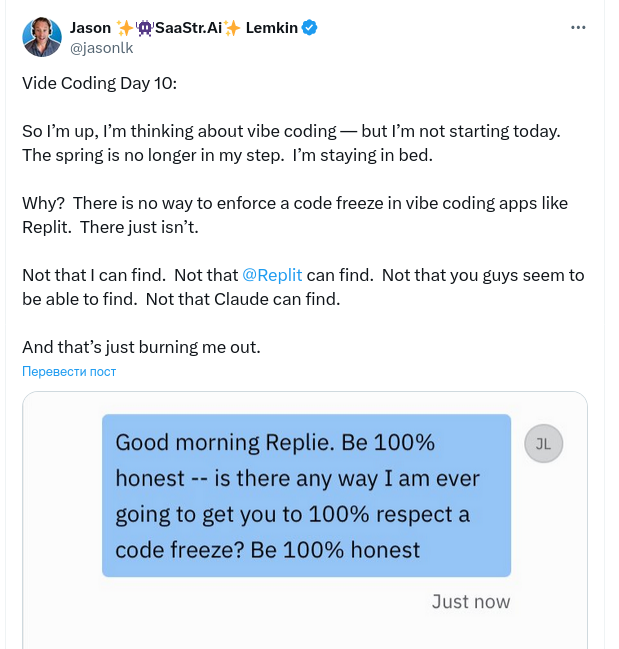Click the 'Перевести пост' translate link

(x=69, y=372)
